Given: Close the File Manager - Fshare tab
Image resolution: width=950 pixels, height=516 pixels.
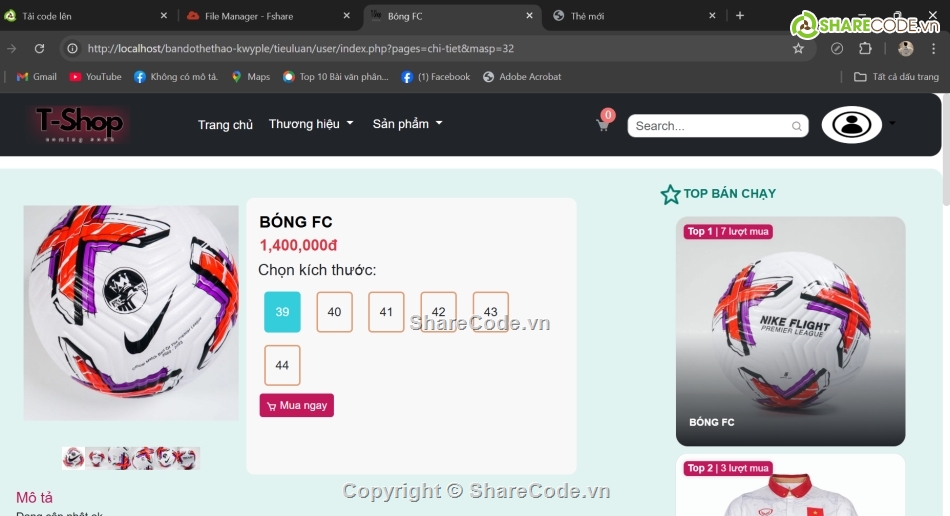Looking at the screenshot, I should click(347, 16).
